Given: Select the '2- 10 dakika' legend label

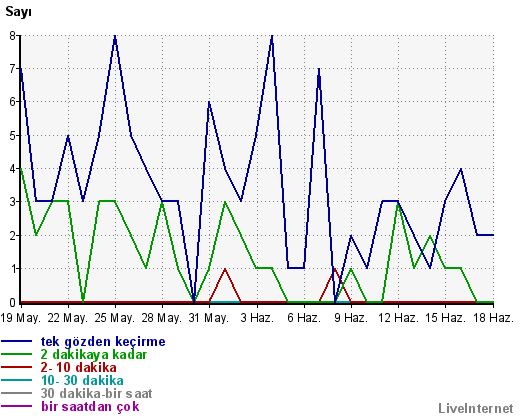Looking at the screenshot, I should tap(79, 367).
